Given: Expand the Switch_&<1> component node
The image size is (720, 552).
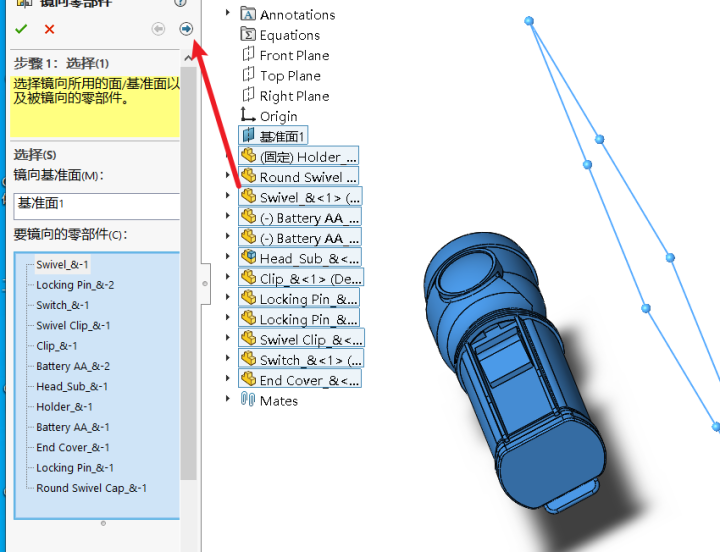Looking at the screenshot, I should 228,358.
